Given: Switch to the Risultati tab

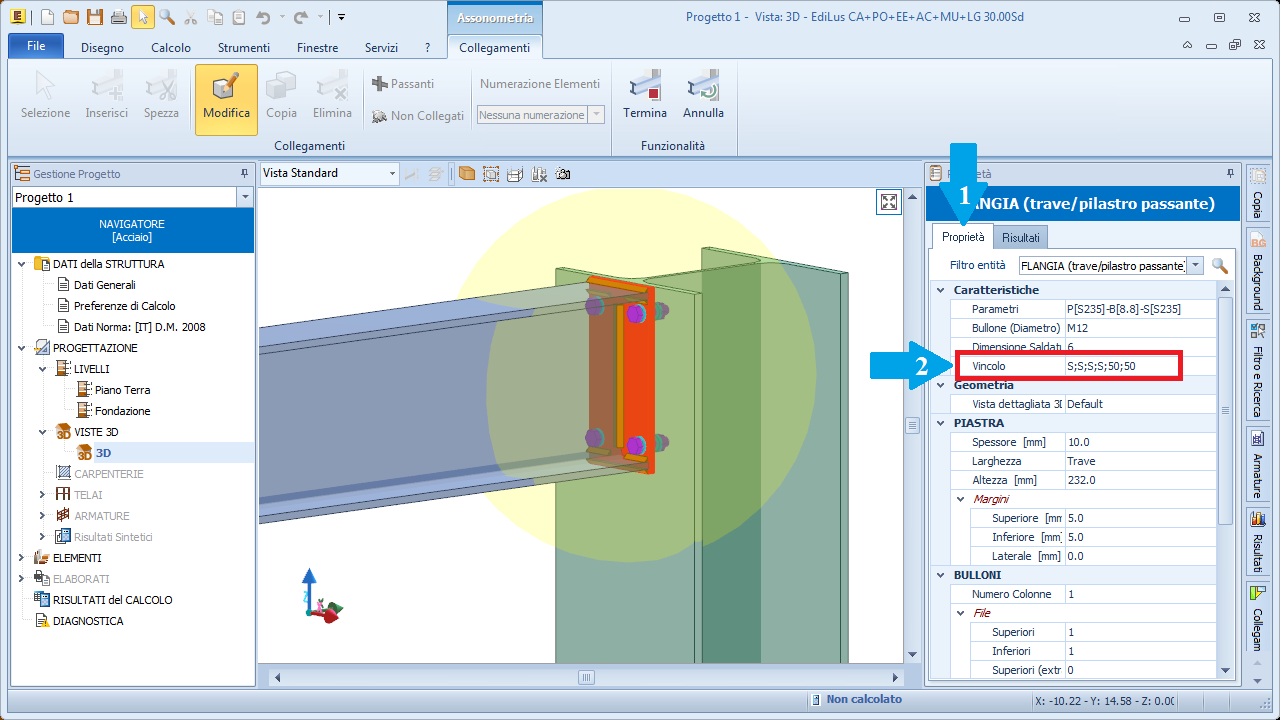Looking at the screenshot, I should pos(1020,237).
